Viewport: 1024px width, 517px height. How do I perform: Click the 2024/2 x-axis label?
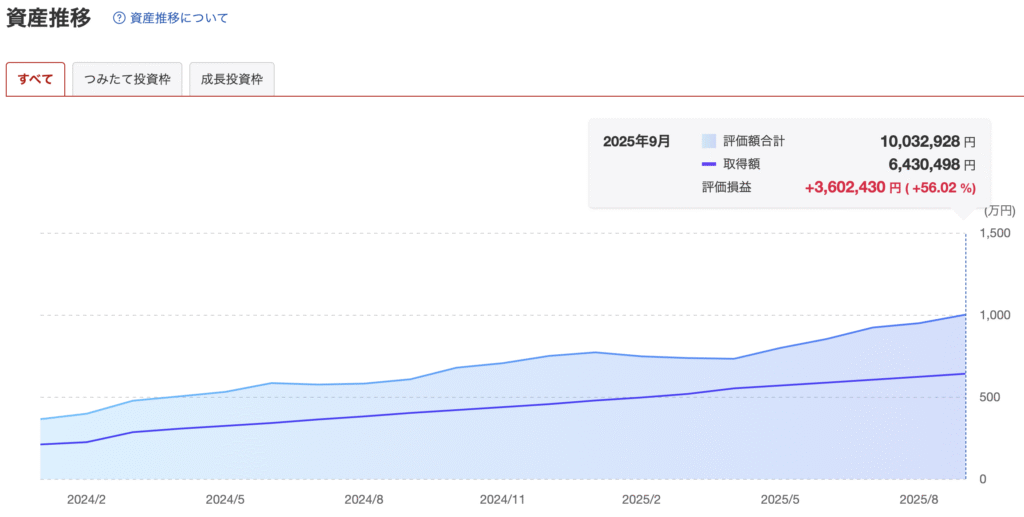click(x=86, y=498)
